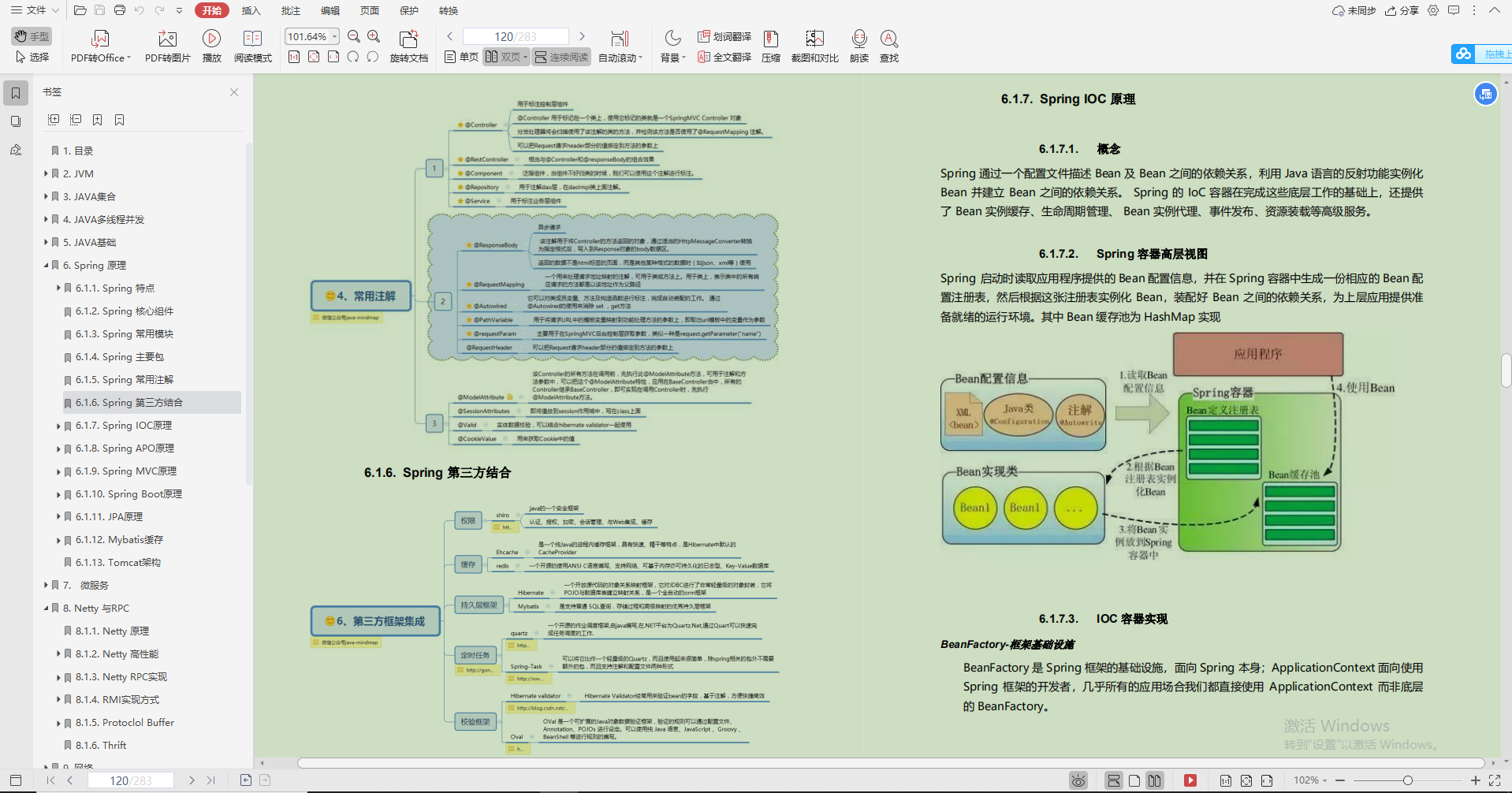Screen dimensions: 1512x793
Task: Open the 批注 annotation tab
Action: (x=291, y=10)
